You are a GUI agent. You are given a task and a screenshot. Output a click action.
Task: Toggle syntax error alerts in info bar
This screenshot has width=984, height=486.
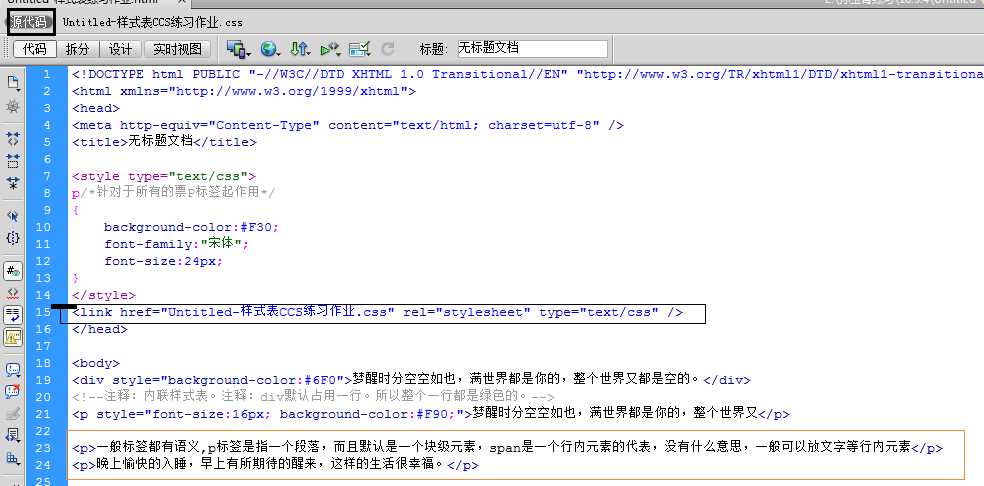(13, 338)
